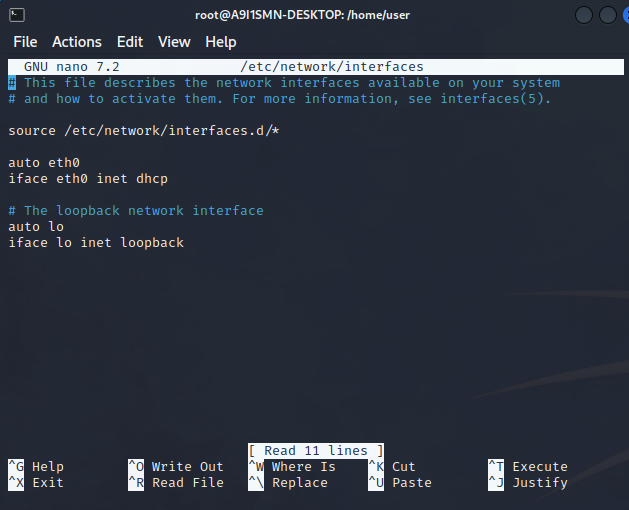Click the 'iface lo inet loopback' line
Screen dimensions: 629x510
coord(96,243)
